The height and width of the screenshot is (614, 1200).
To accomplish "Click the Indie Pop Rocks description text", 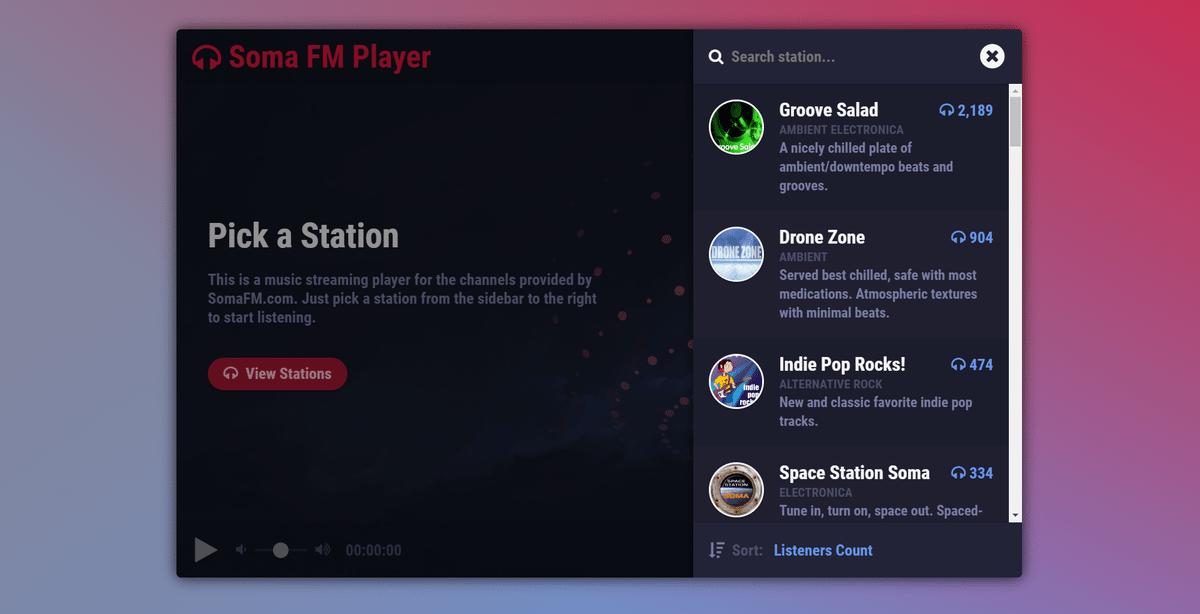I will click(875, 412).
